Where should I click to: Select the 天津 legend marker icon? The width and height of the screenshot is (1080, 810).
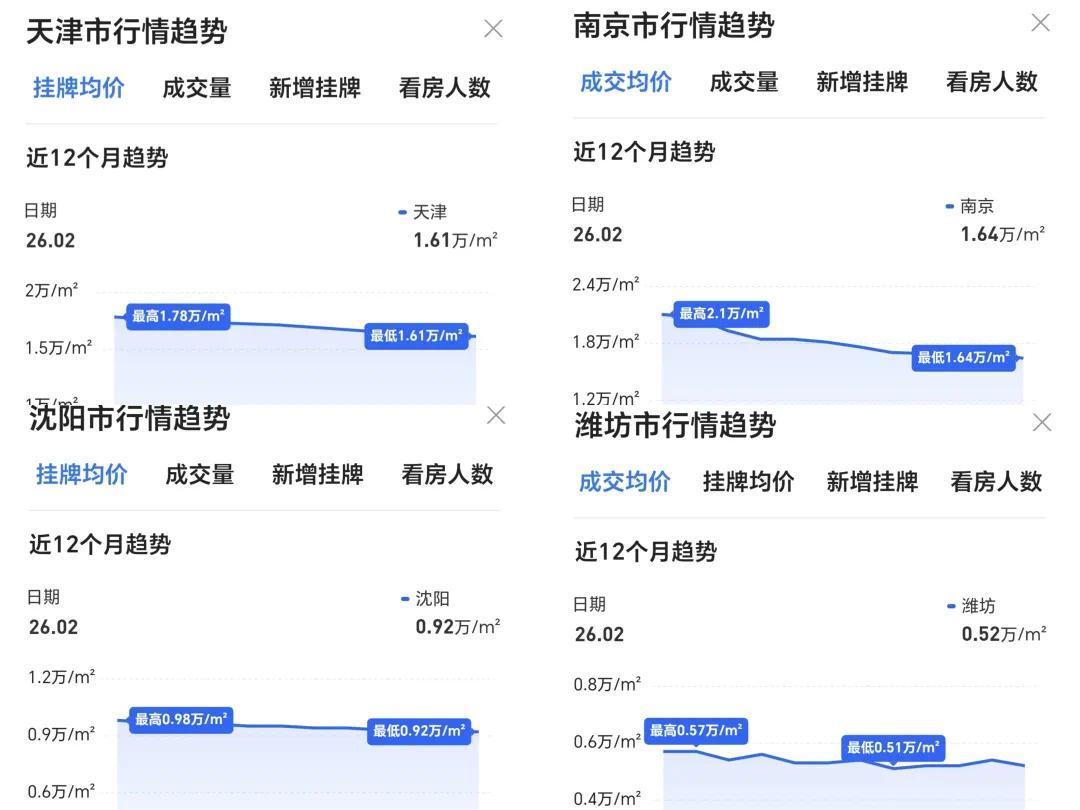pos(403,211)
